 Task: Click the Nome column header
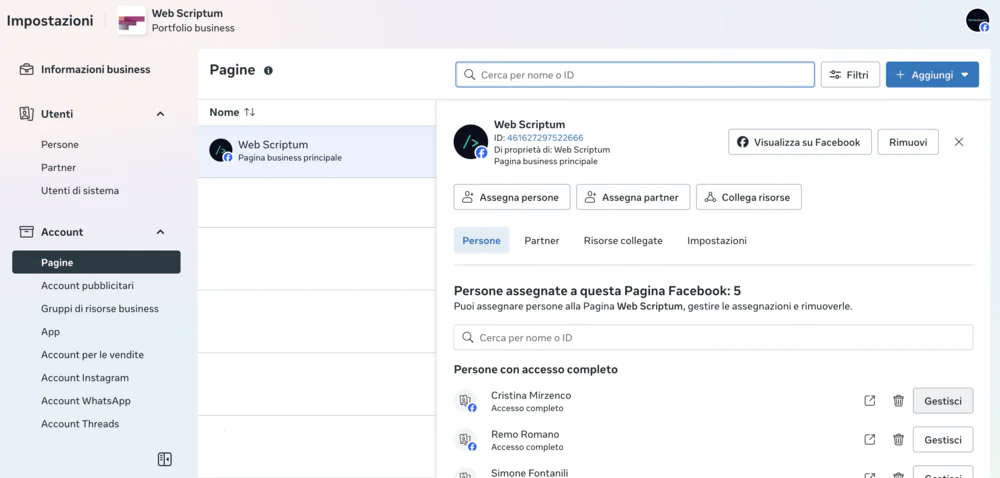tap(224, 112)
